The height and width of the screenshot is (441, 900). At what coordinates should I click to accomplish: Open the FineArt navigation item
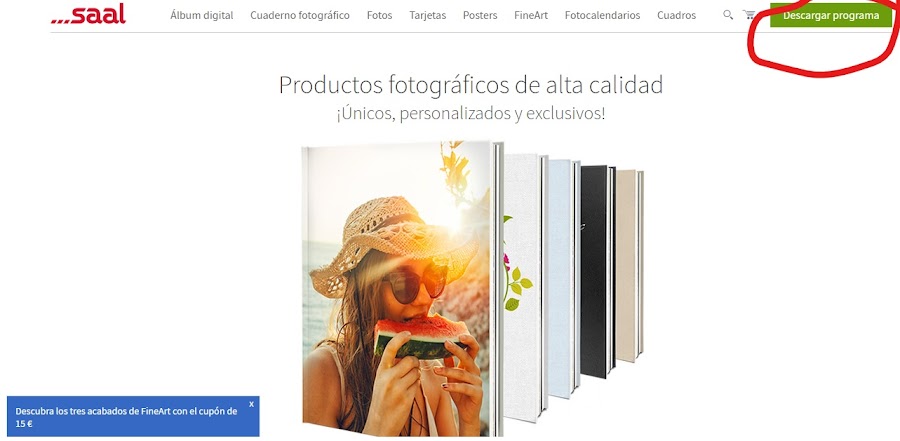tap(531, 16)
